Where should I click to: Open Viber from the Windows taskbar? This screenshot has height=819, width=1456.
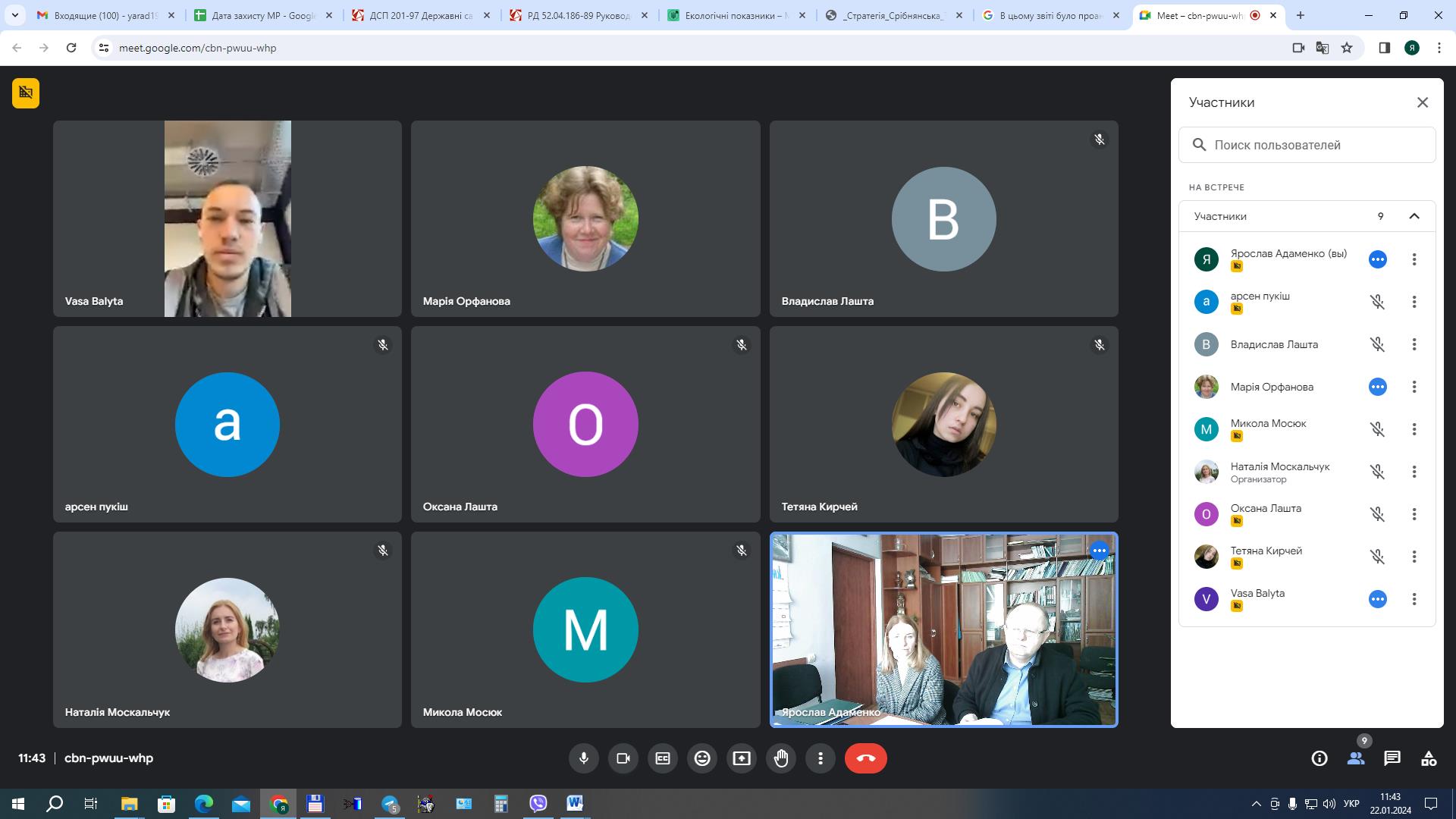coord(538,804)
